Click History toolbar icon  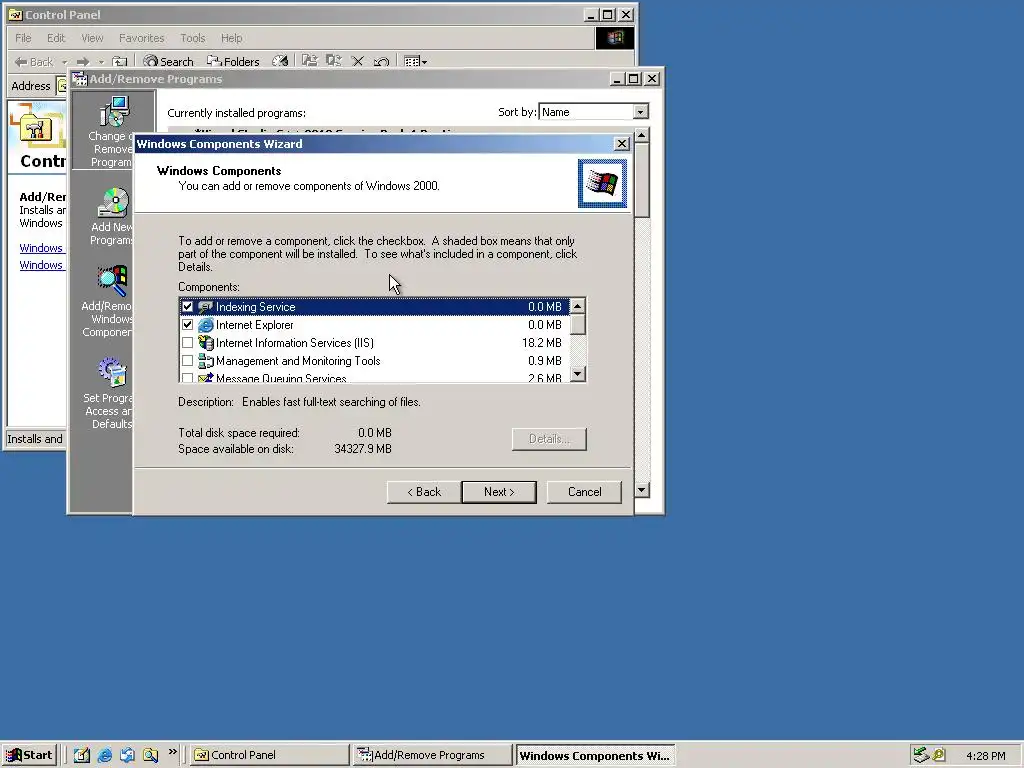pyautogui.click(x=280, y=61)
